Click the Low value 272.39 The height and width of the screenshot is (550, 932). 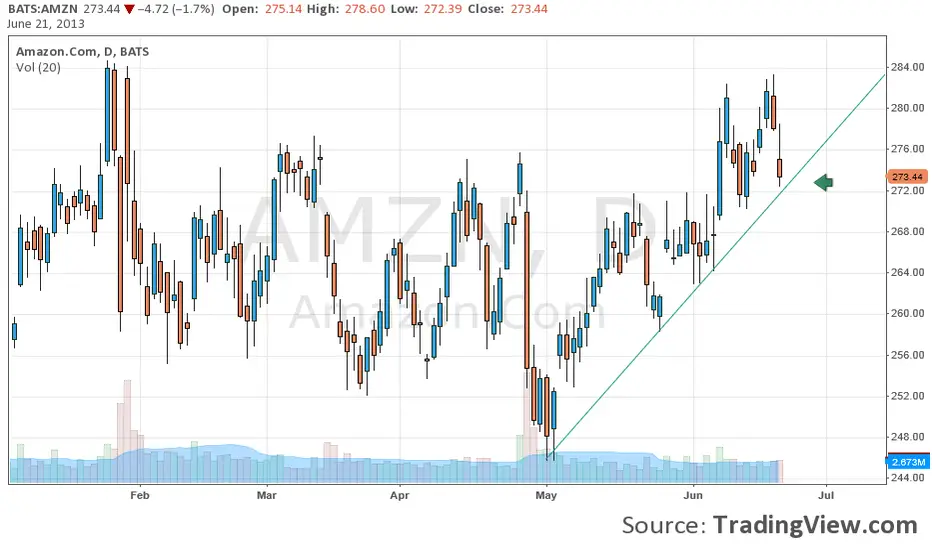pyautogui.click(x=442, y=9)
